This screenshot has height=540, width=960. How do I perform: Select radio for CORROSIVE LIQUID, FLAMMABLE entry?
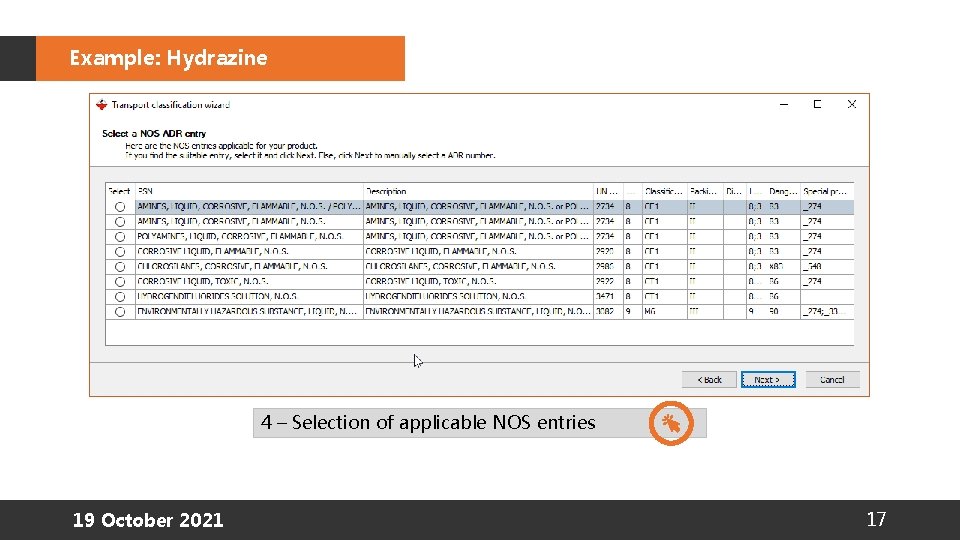(120, 252)
